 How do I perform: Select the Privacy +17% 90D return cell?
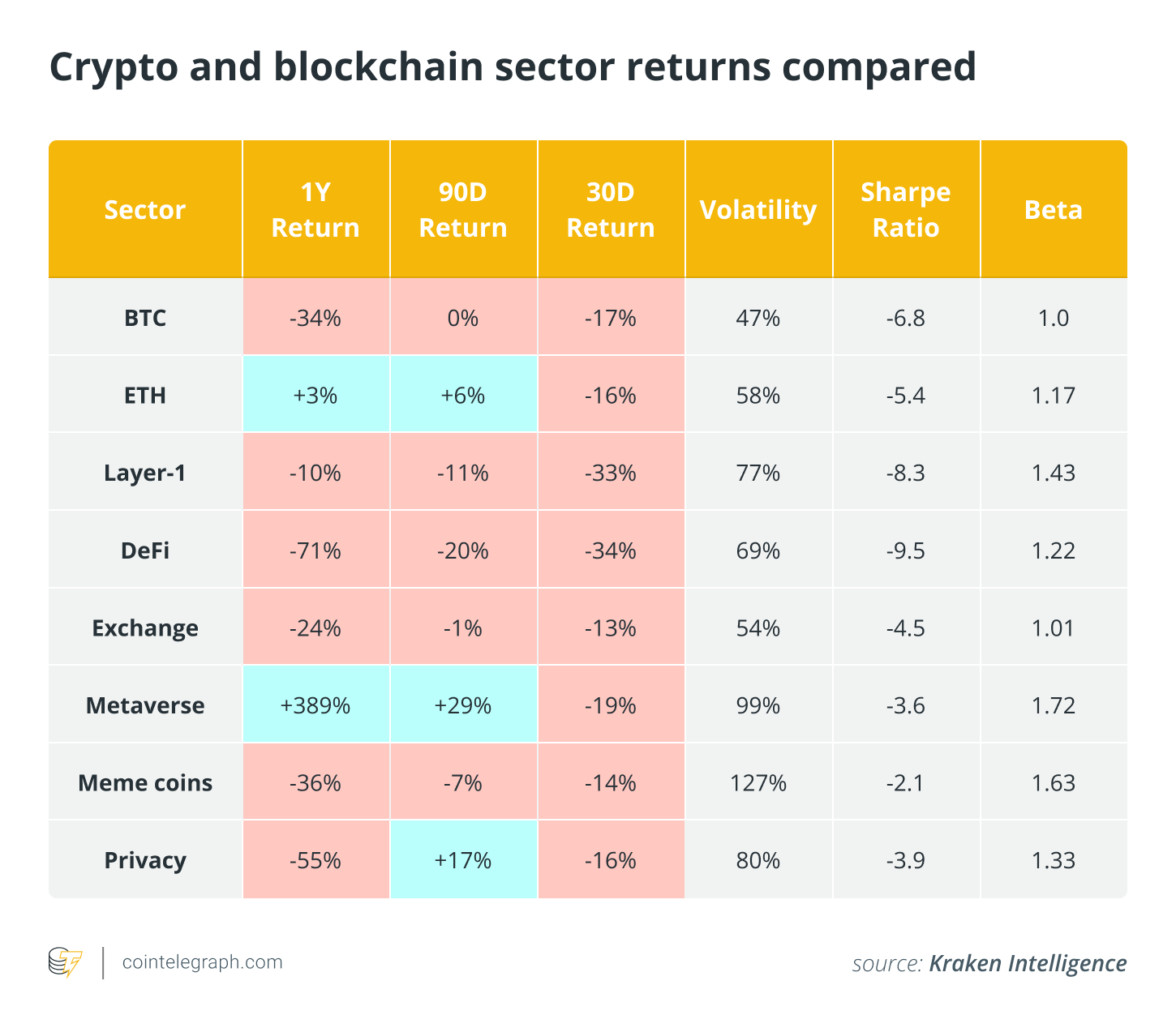(463, 860)
